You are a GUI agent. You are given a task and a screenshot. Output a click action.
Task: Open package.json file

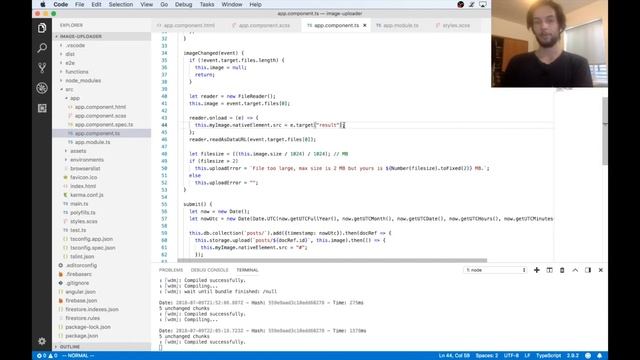tap(101, 336)
